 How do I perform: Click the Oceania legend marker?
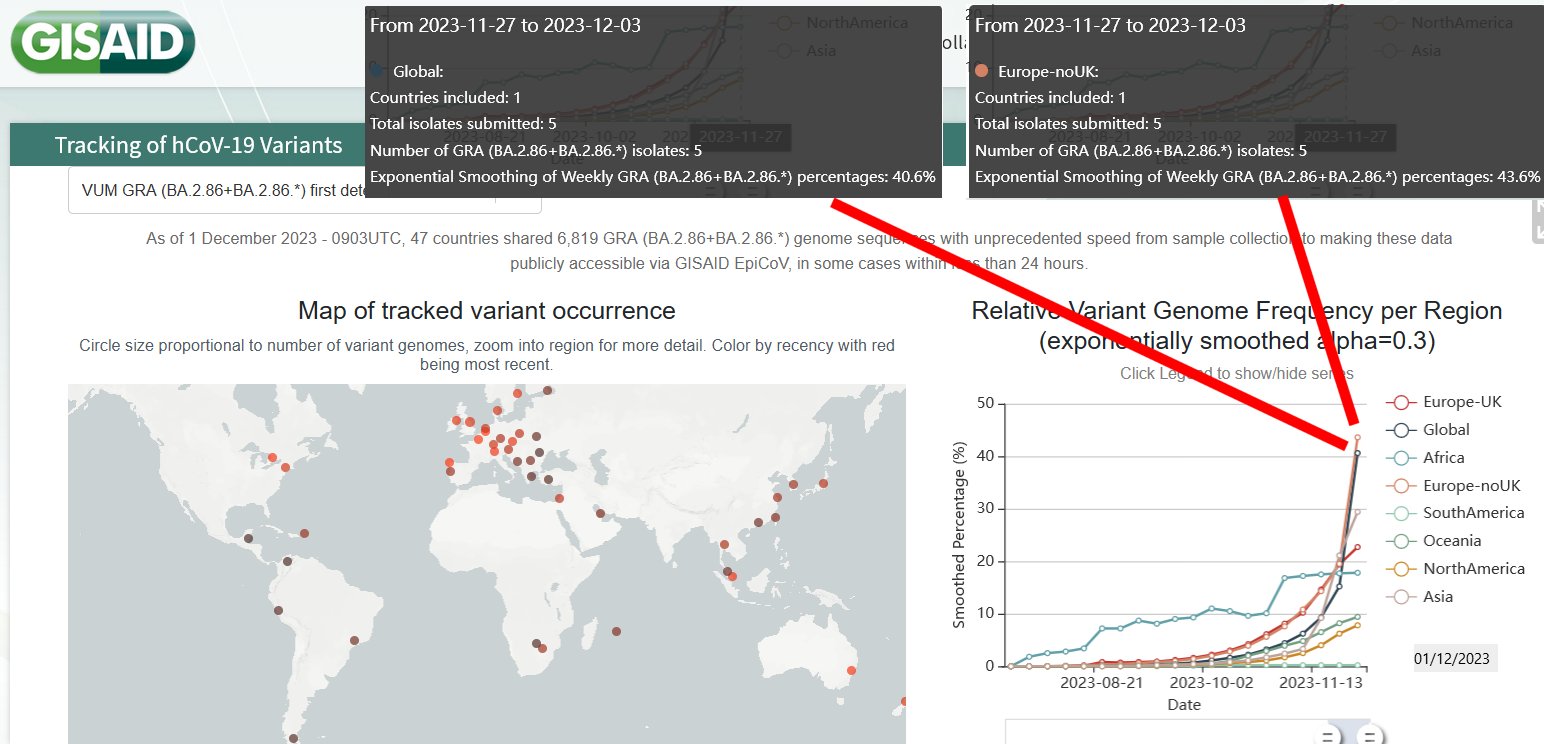pos(1400,541)
